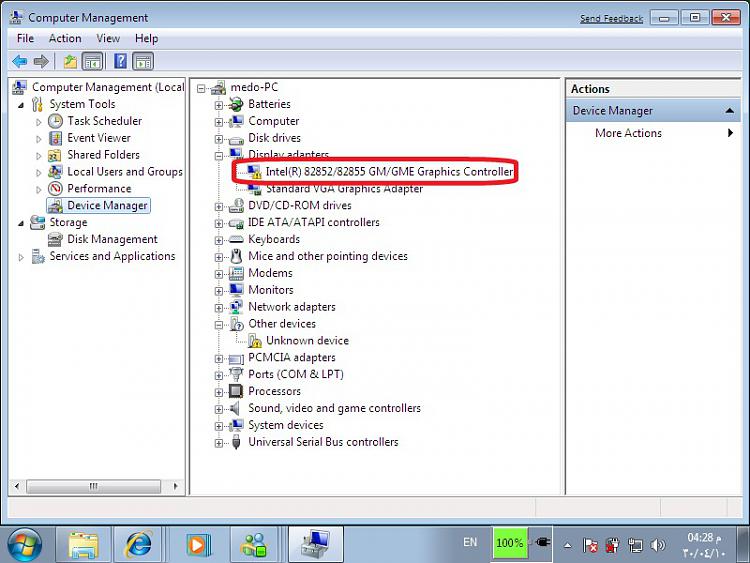Select Intel(R) 82852/82855 GM/GME Graphics Controller
The height and width of the screenshot is (563, 750).
click(x=389, y=172)
